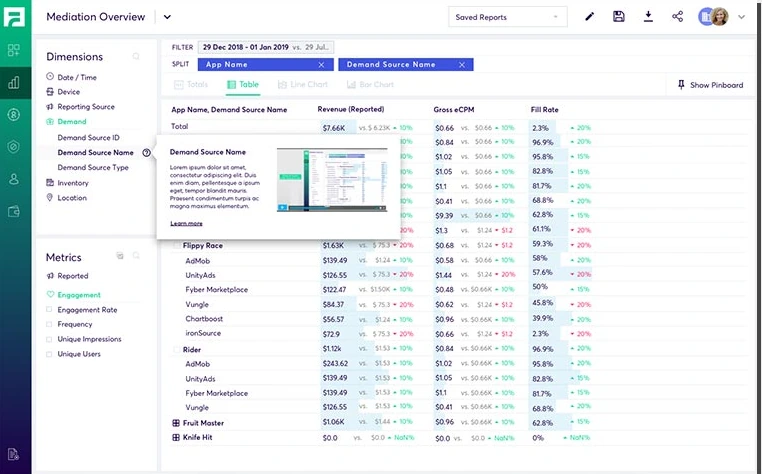The image size is (762, 474).
Task: Open the user profile sidebar icon
Action: click(14, 179)
